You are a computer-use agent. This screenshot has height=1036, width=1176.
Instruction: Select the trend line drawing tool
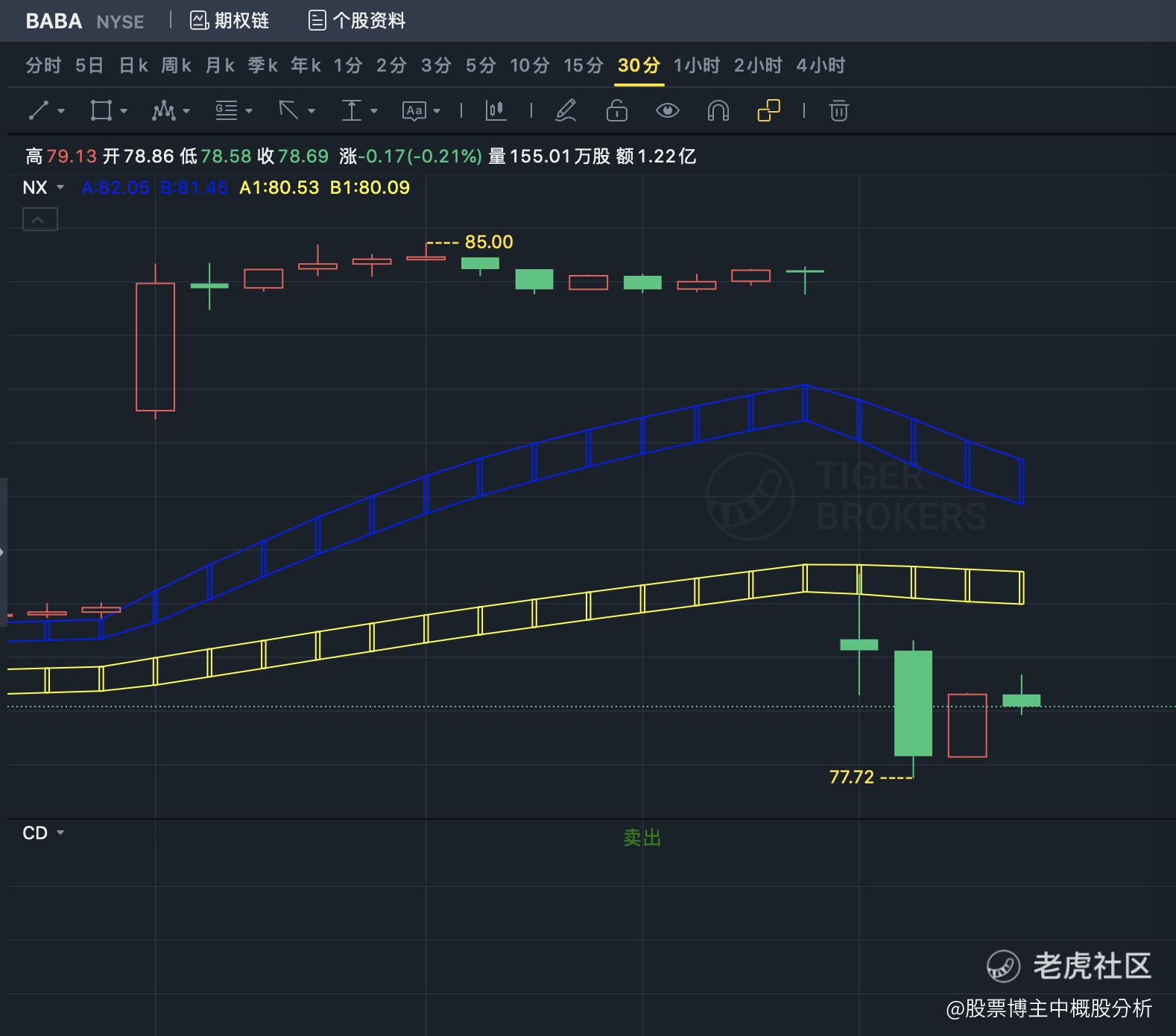click(38, 111)
